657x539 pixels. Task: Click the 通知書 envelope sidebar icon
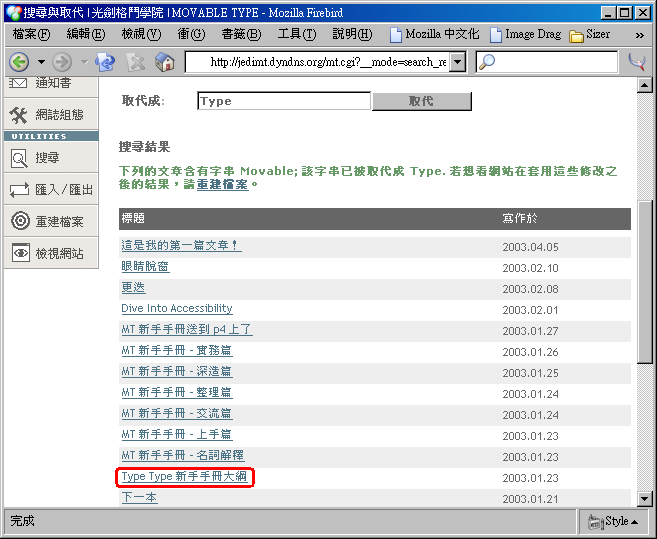pyautogui.click(x=18, y=83)
